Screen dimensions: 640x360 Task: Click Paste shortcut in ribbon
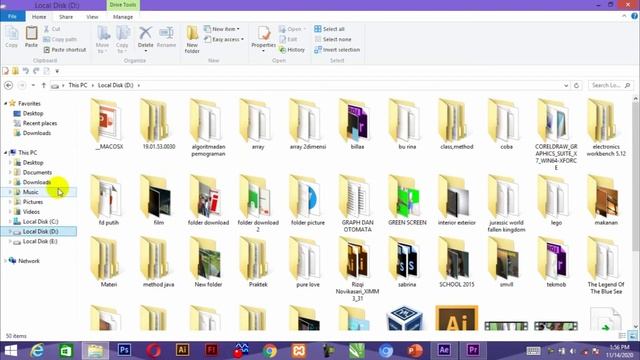coord(65,50)
